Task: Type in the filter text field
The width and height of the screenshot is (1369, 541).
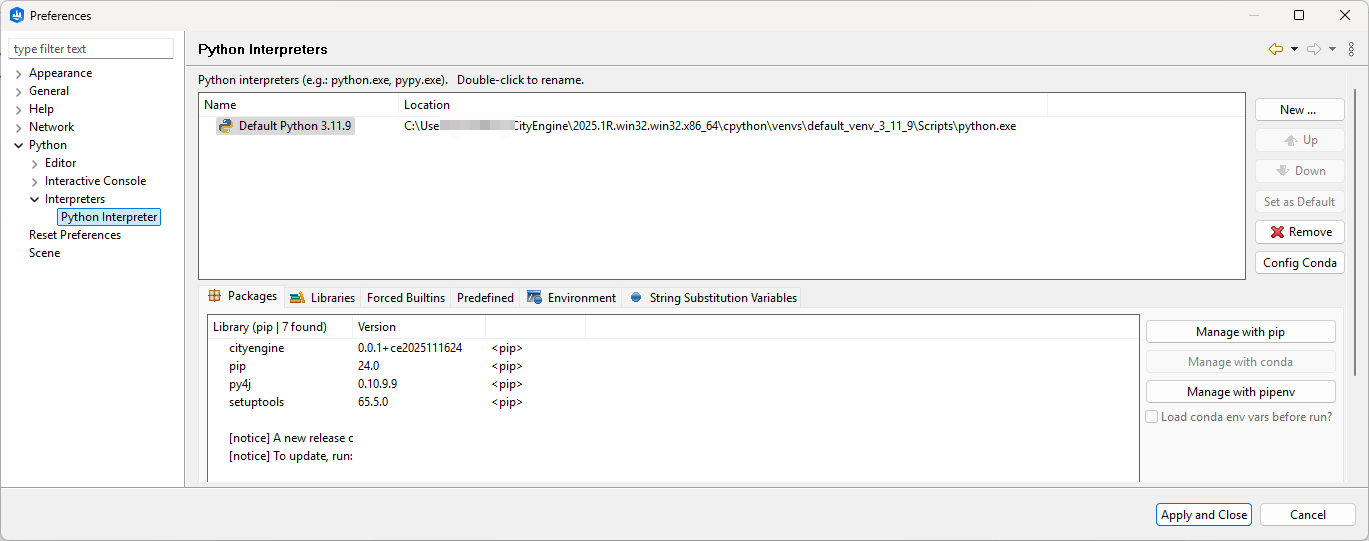Action: click(x=91, y=49)
